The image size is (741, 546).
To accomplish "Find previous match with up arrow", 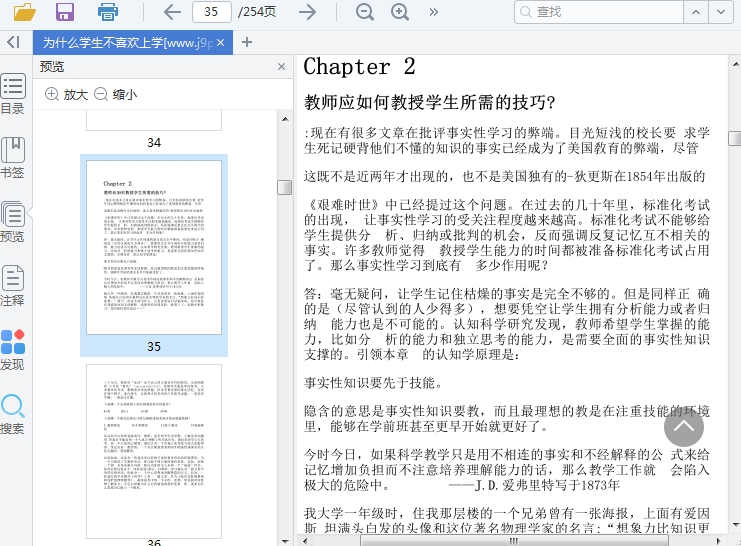I will [696, 12].
